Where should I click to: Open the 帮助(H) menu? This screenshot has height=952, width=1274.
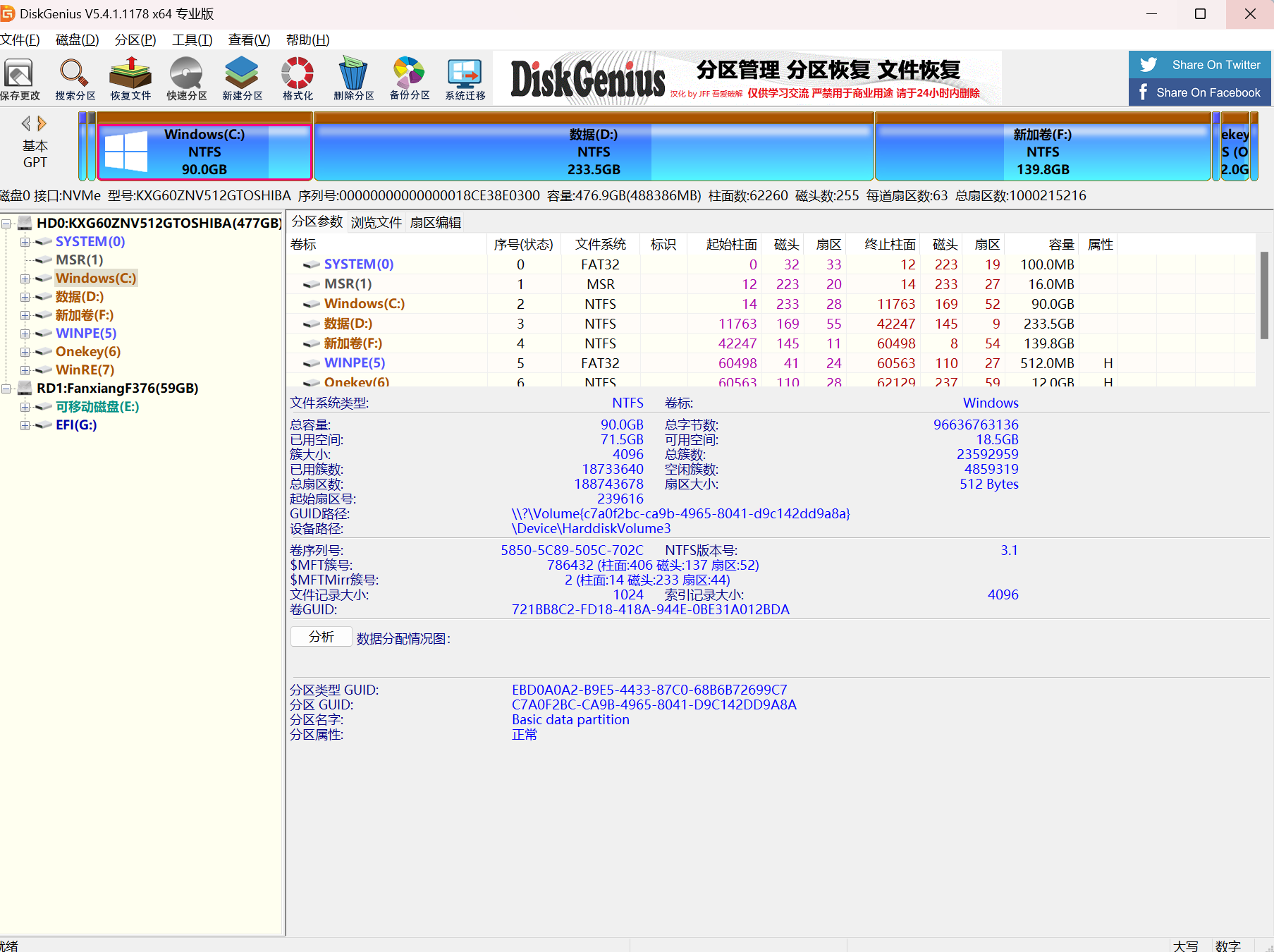click(x=307, y=40)
